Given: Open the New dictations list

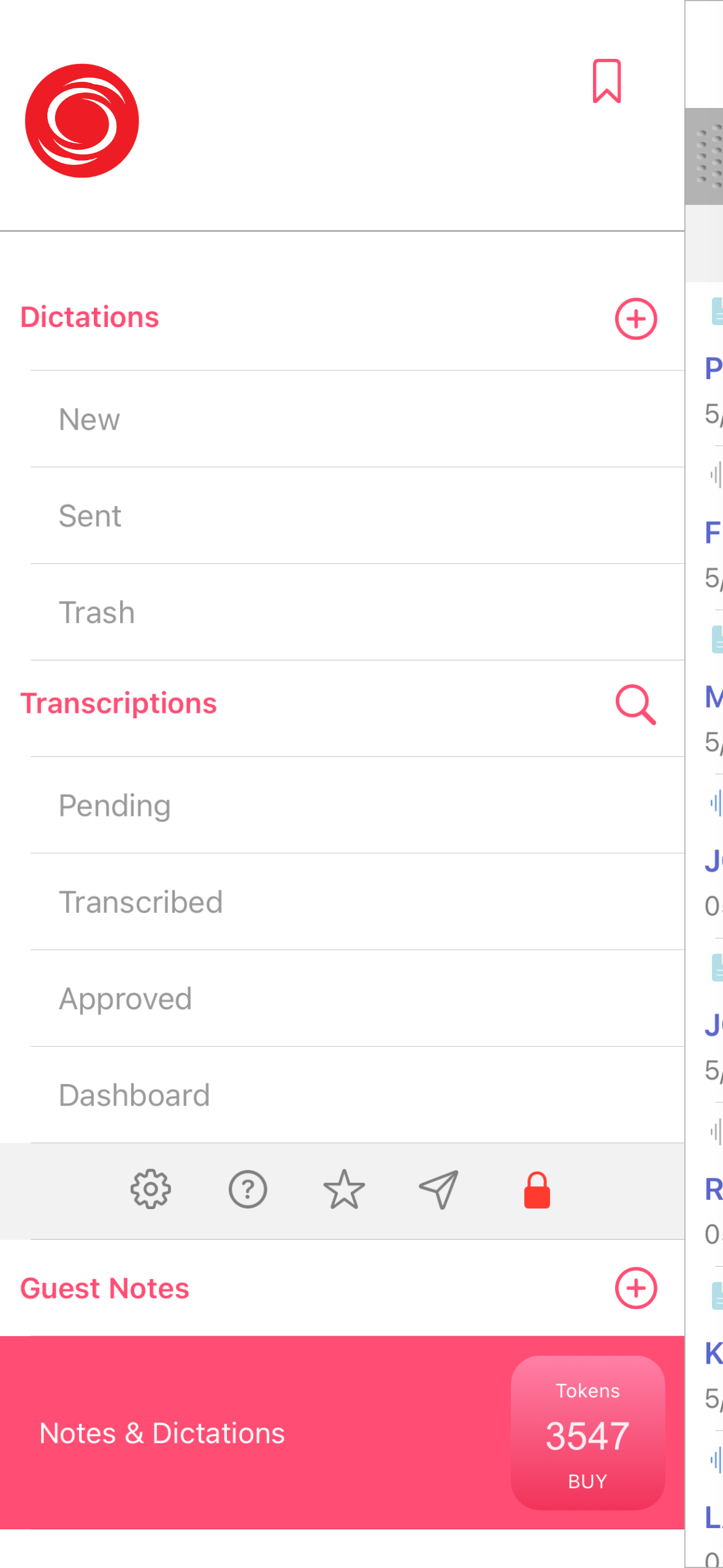Looking at the screenshot, I should [x=90, y=420].
